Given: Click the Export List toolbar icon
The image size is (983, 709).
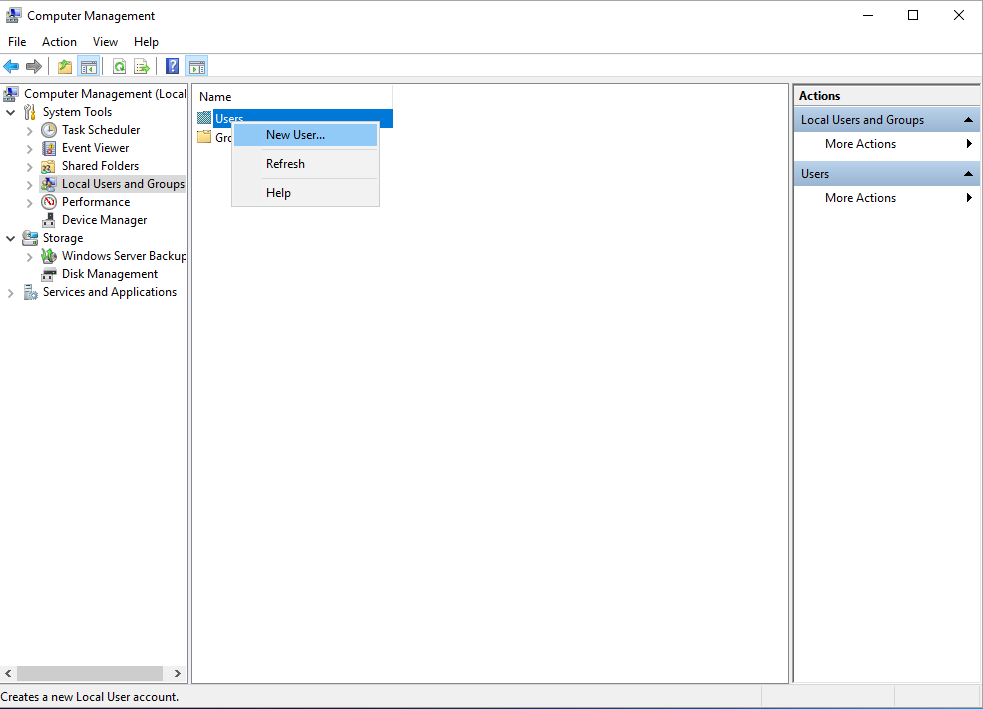Looking at the screenshot, I should pyautogui.click(x=142, y=66).
